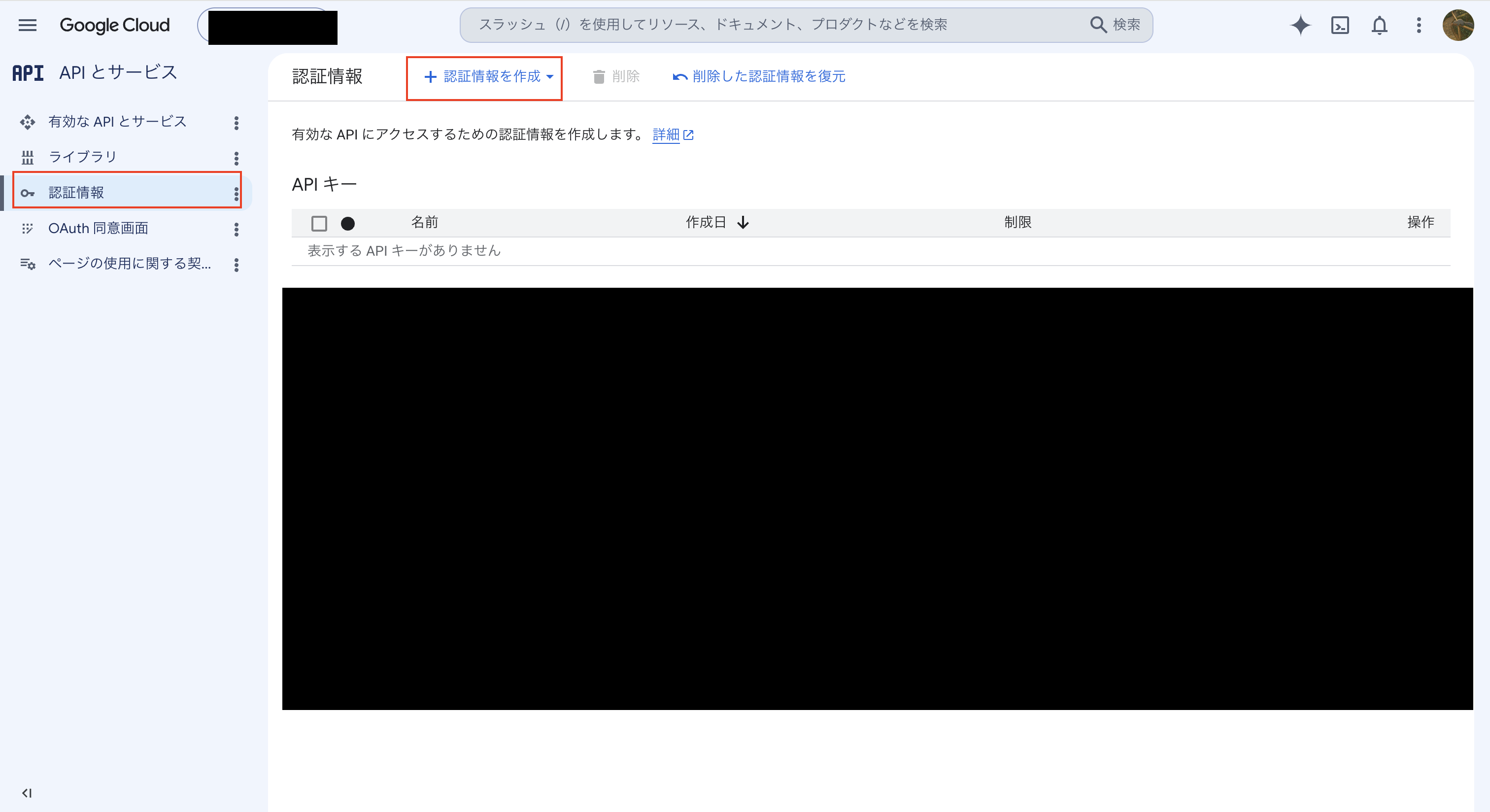
Task: Click the OAuth 同意画面 dots icon
Action: click(x=27, y=229)
